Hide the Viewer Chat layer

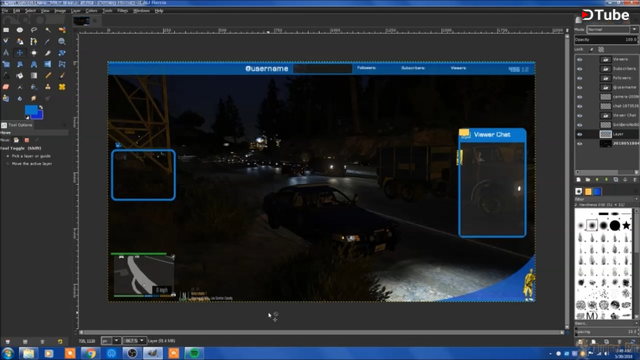point(580,116)
